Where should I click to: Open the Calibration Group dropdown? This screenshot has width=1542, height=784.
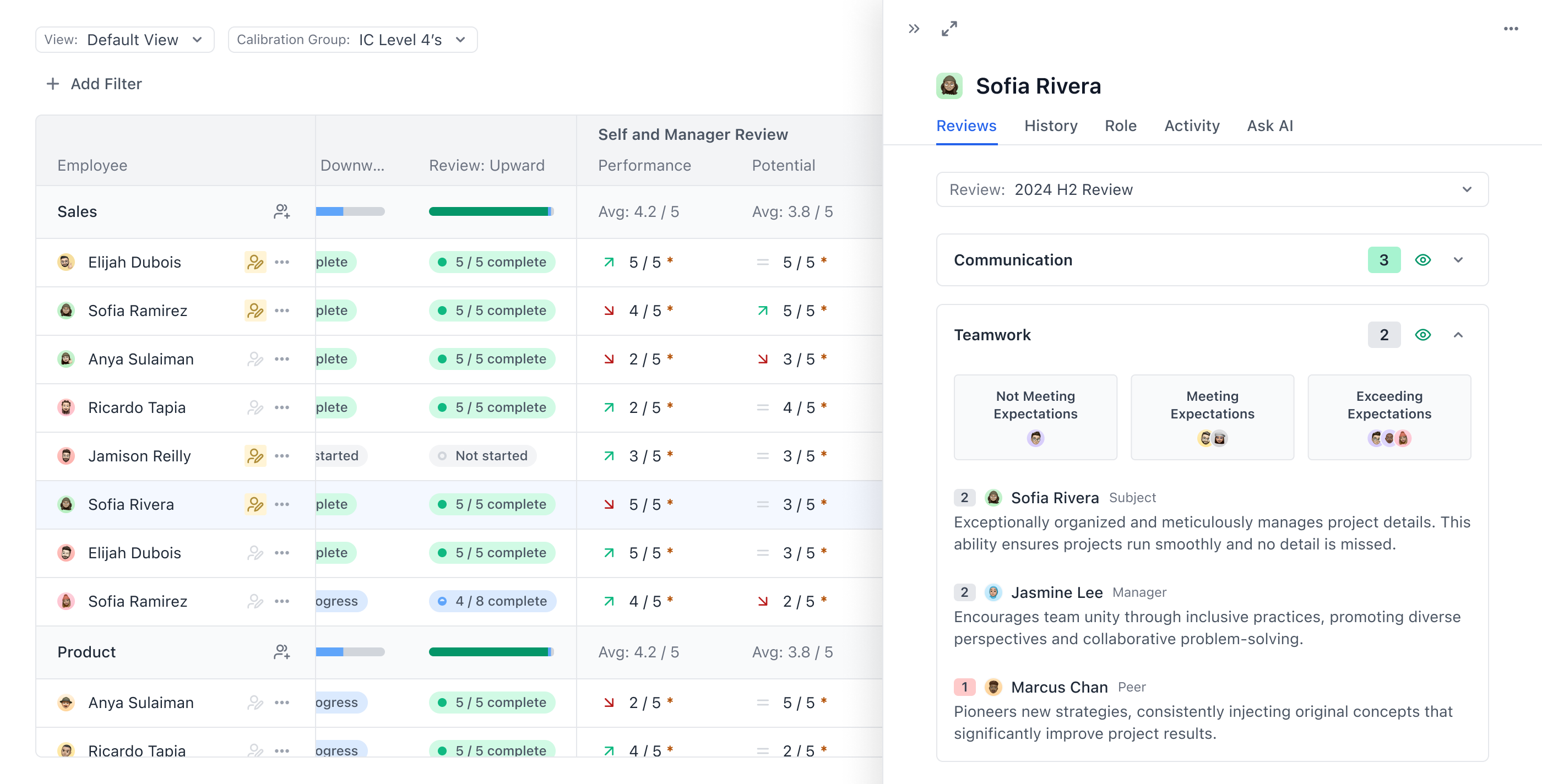tap(352, 40)
